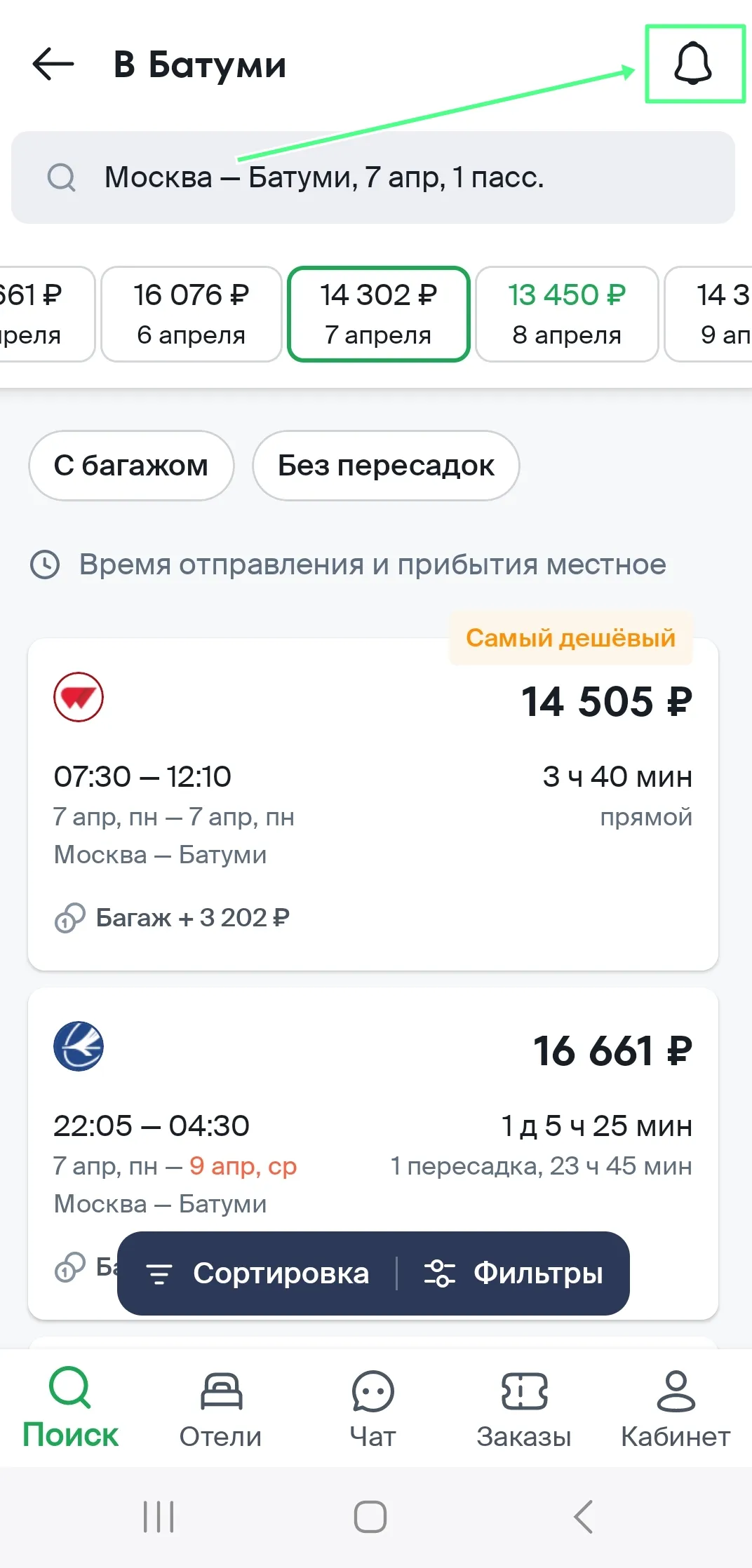Toggle the "С багажом" filter chip
Screen dimensions: 752x1568
point(131,466)
